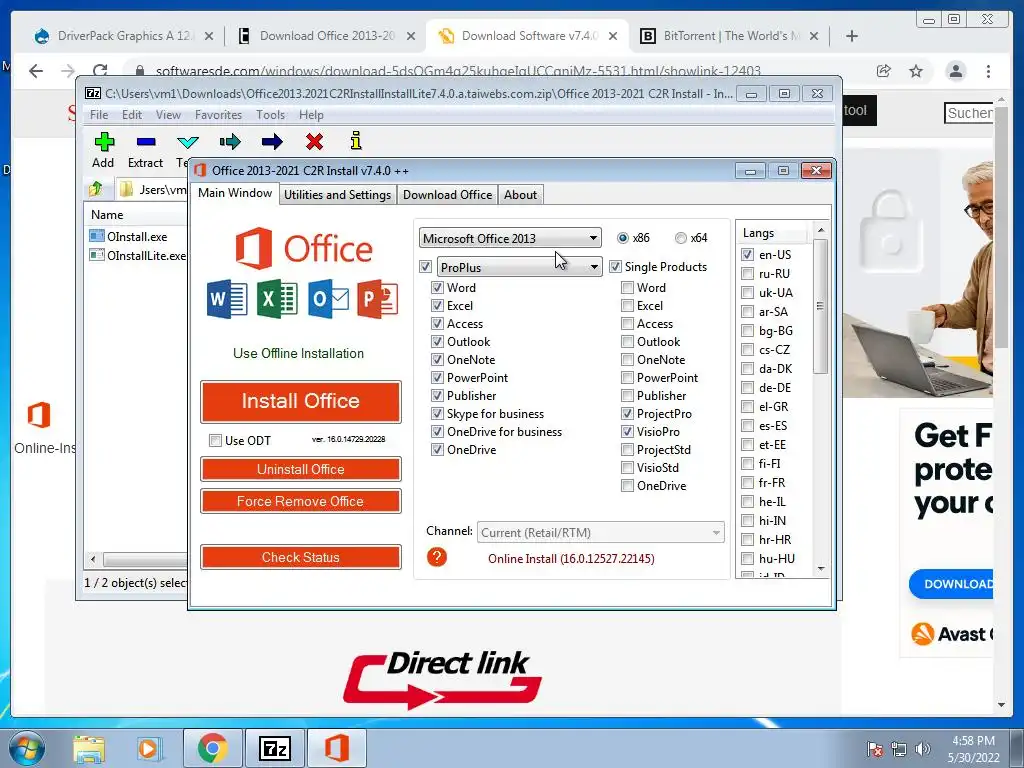
Task: Select OInstallLite.exe in the 7-Zip list
Action: tap(138, 255)
